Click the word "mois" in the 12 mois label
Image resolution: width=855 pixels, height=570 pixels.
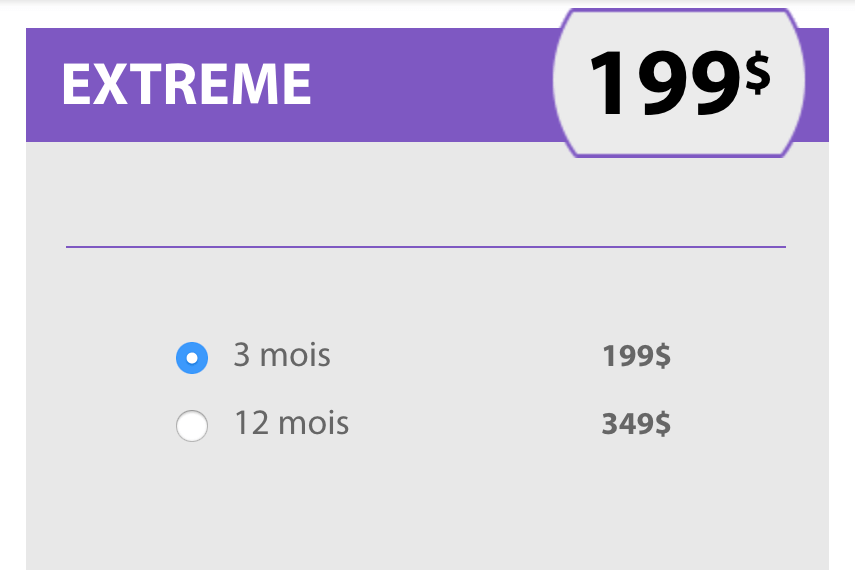click(x=313, y=423)
